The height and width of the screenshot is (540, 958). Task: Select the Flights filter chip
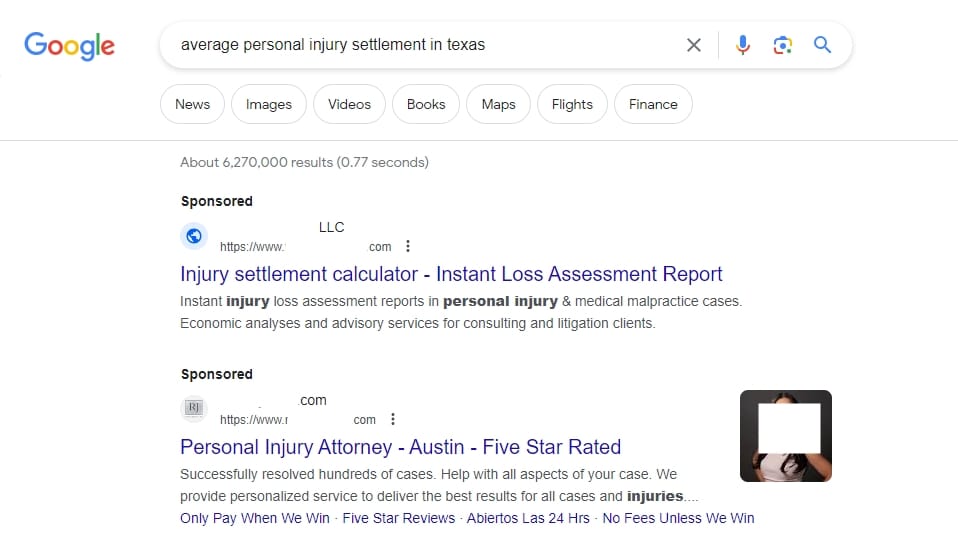coord(572,104)
